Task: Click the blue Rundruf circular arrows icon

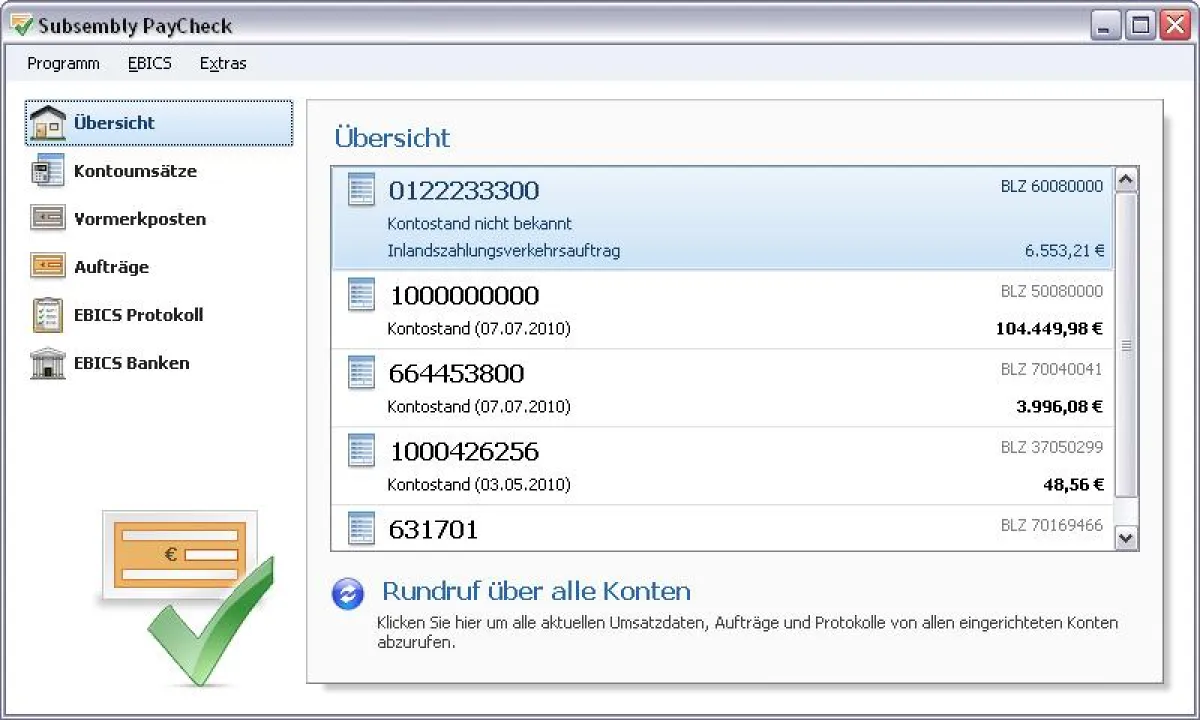Action: click(347, 594)
